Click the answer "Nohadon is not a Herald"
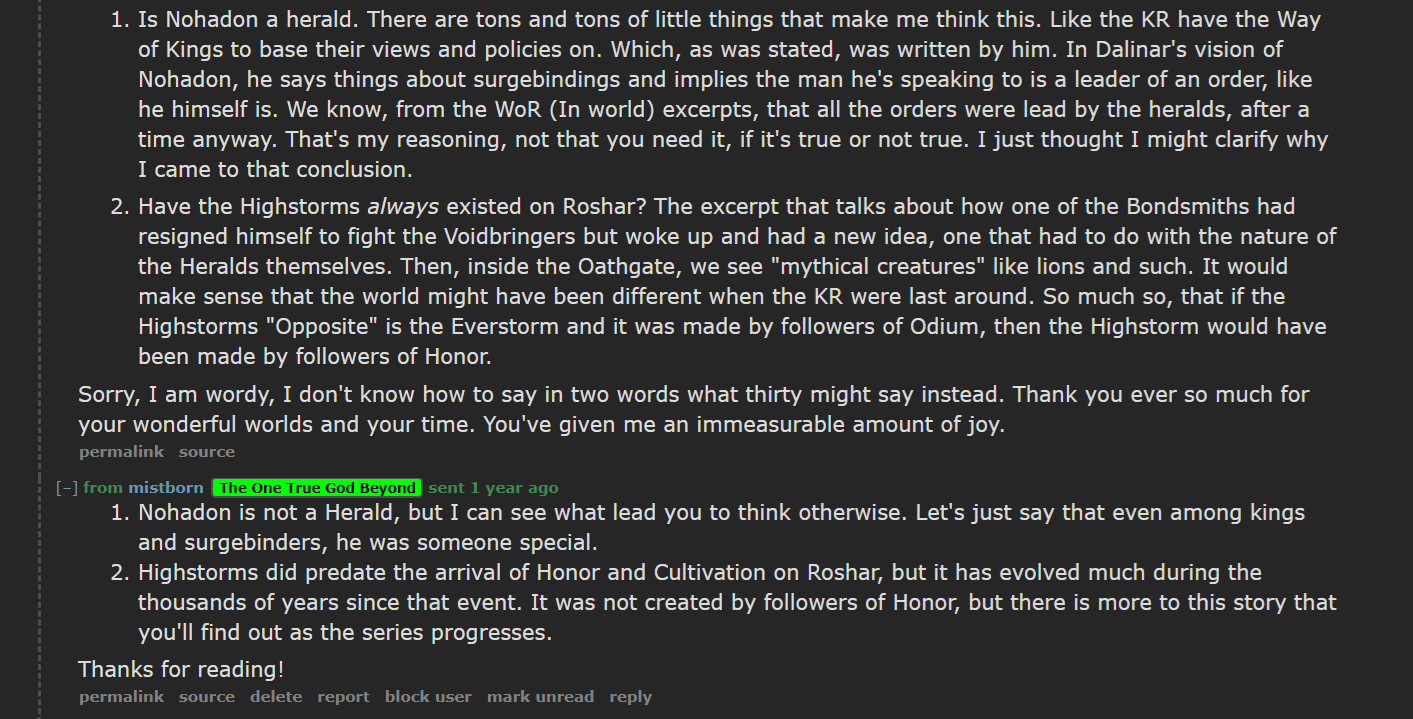Image resolution: width=1413 pixels, height=719 pixels. coord(721,528)
